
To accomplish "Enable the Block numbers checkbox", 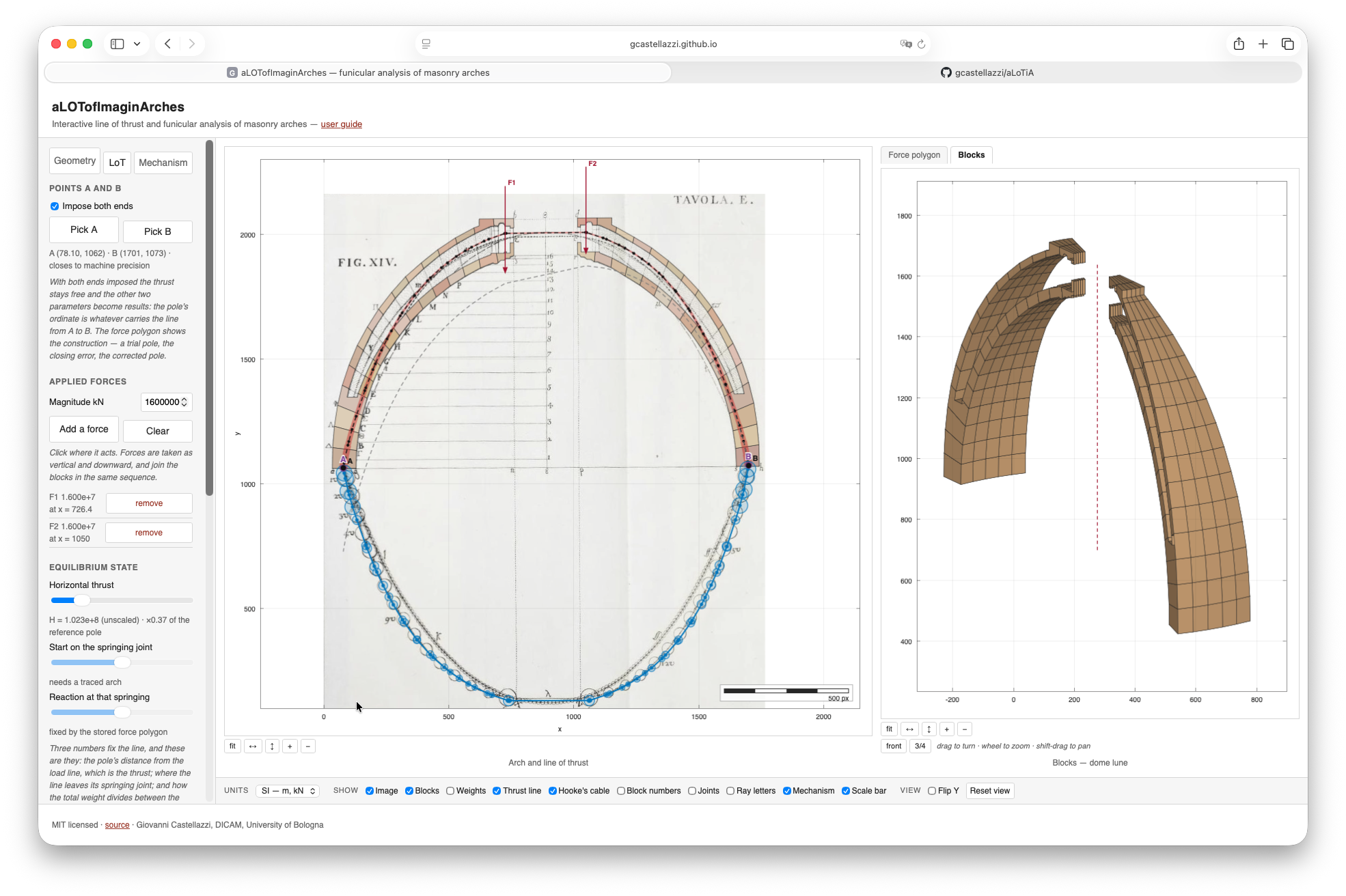I will tap(621, 791).
